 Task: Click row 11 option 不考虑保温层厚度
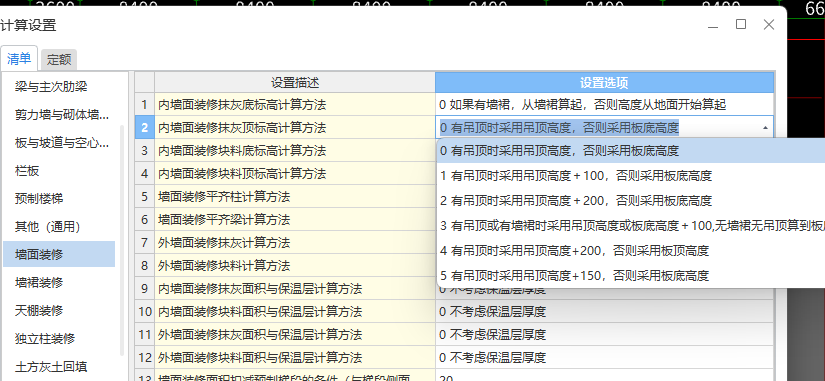pyautogui.click(x=605, y=335)
